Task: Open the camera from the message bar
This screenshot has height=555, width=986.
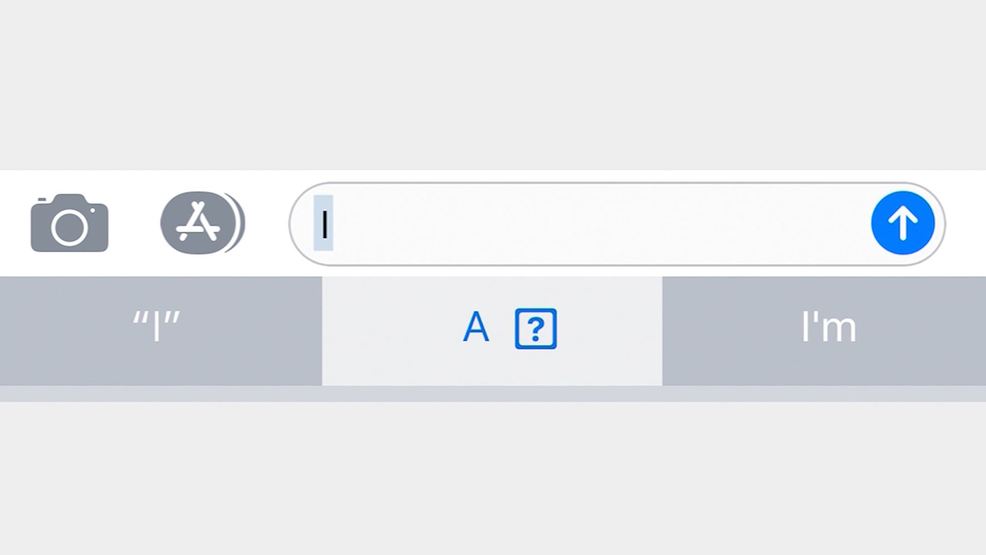Action: pyautogui.click(x=69, y=223)
